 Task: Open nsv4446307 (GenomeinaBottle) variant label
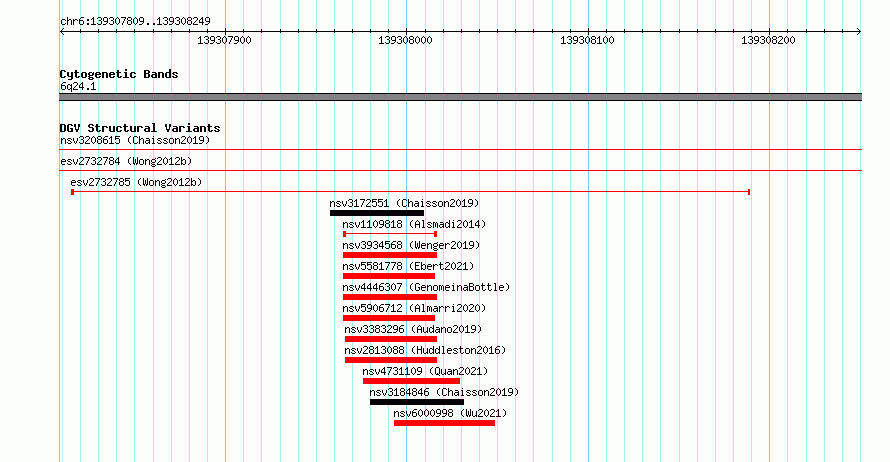[426, 287]
